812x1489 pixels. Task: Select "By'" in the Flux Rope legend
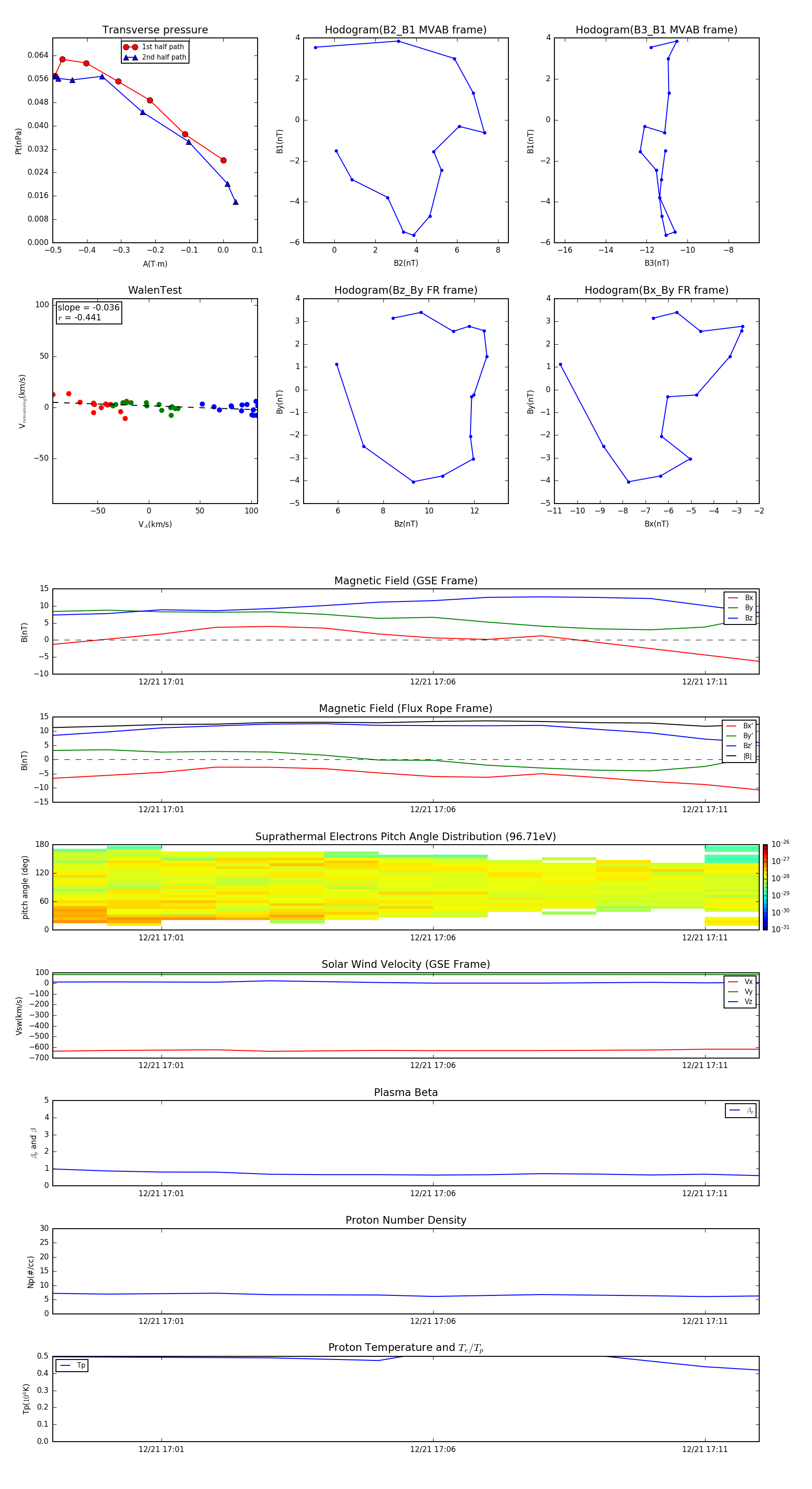tap(740, 736)
